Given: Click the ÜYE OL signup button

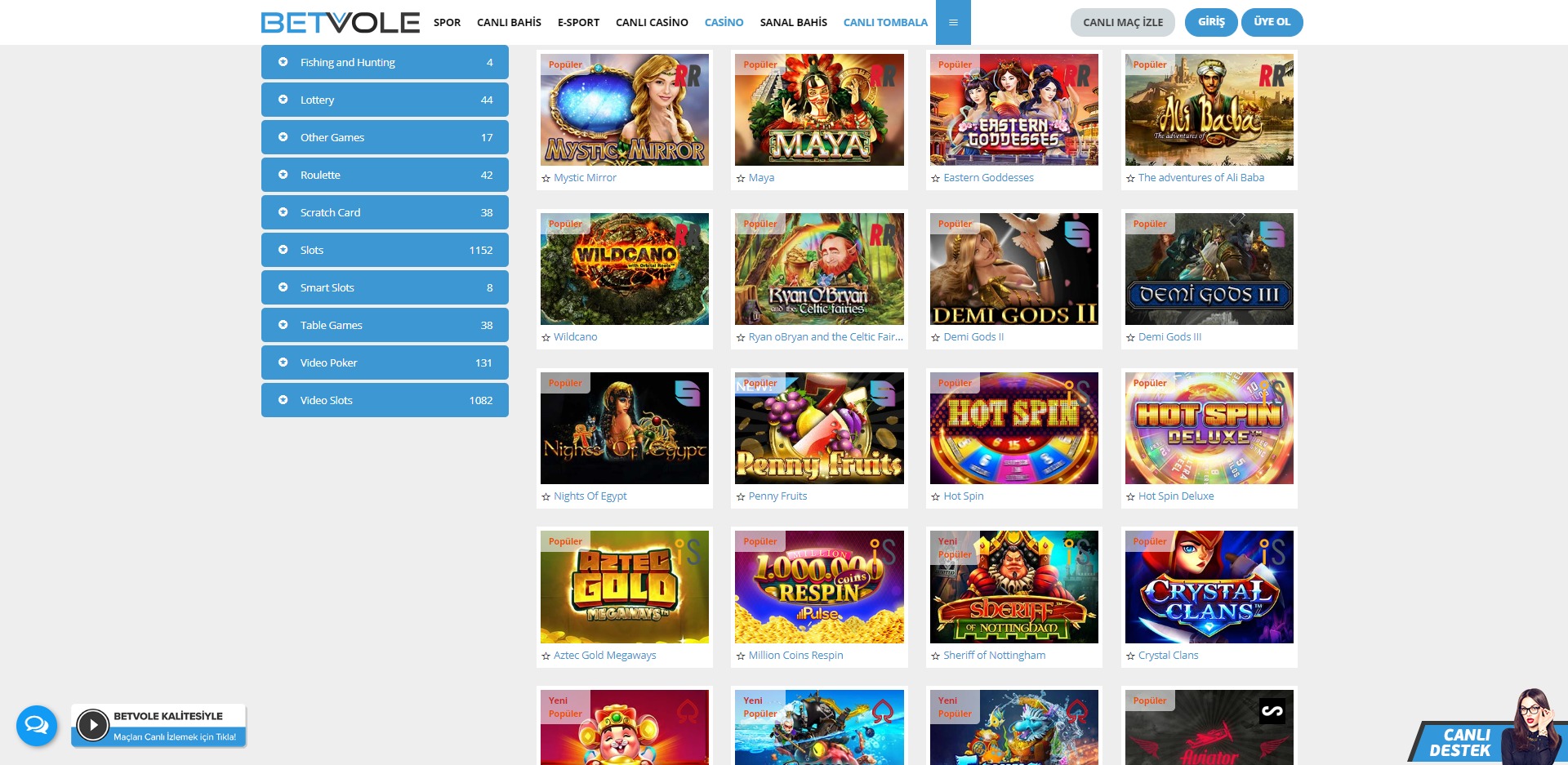Looking at the screenshot, I should 1272,22.
